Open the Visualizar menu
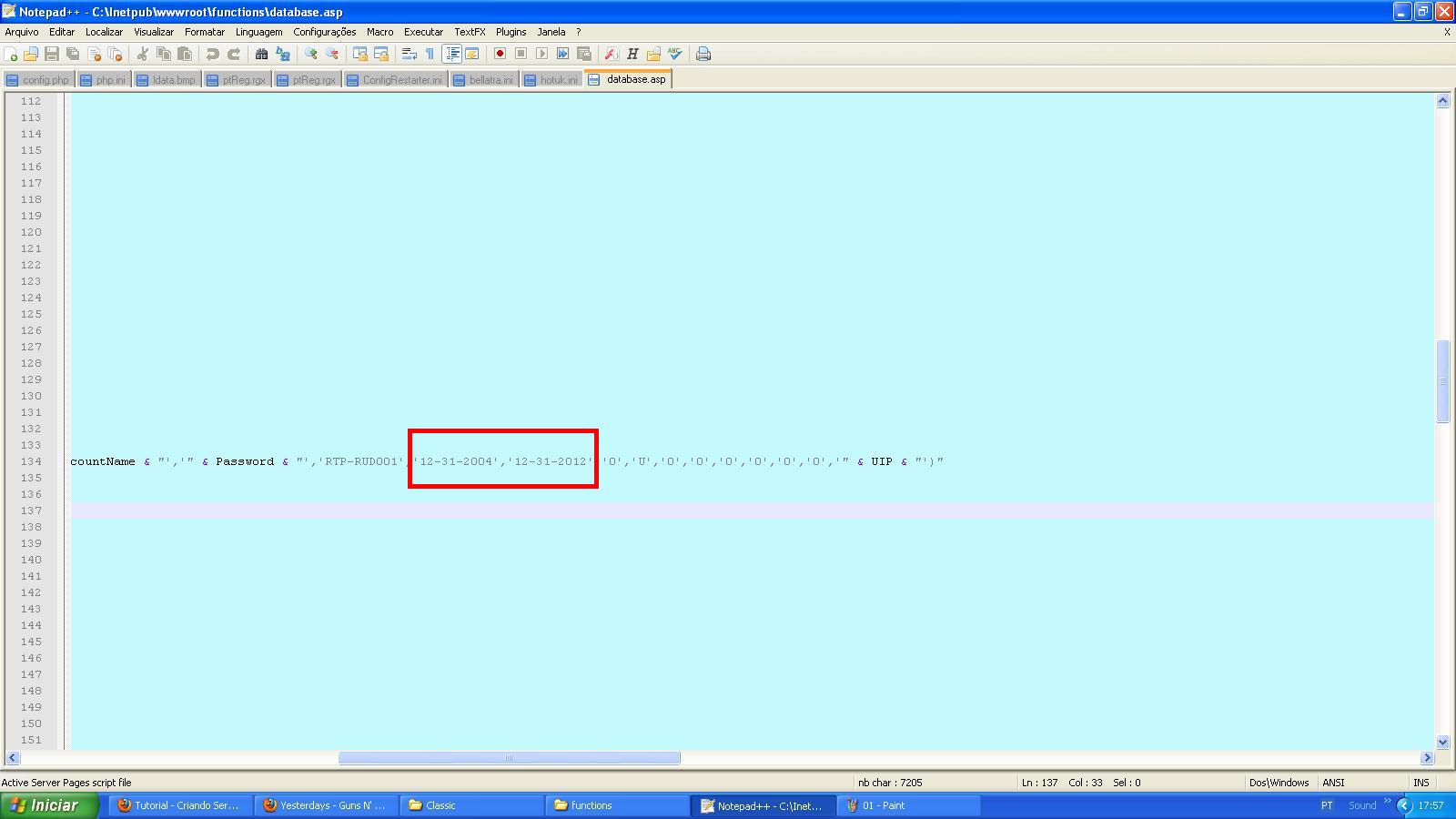Screen dimensions: 1456x819 pos(154,32)
